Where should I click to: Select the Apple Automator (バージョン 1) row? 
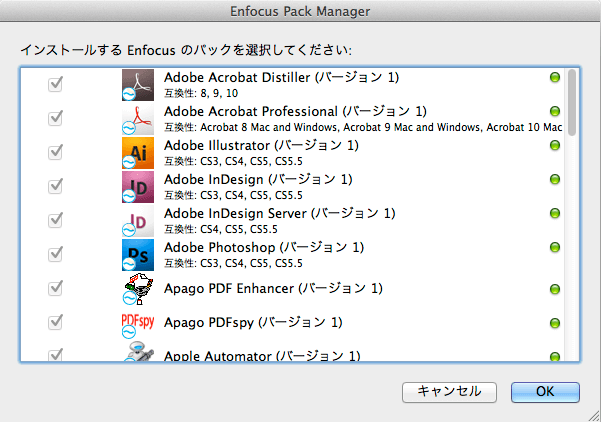292,351
